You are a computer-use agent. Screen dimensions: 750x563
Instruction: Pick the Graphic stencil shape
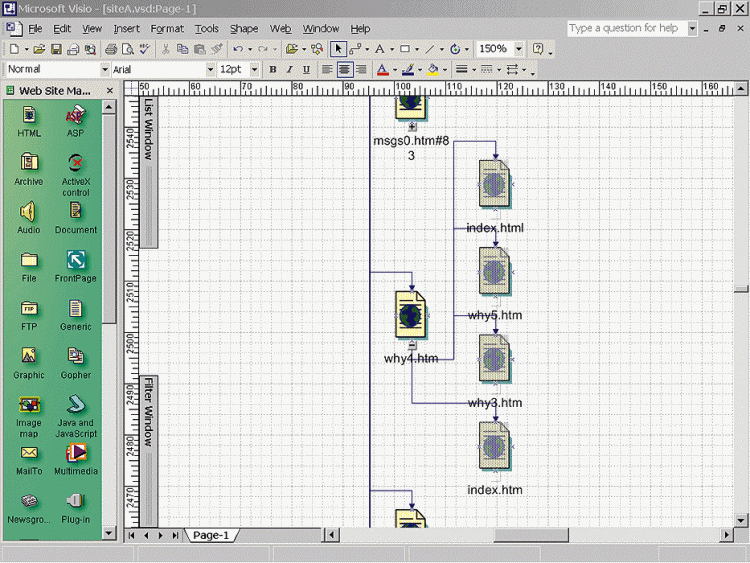29,364
